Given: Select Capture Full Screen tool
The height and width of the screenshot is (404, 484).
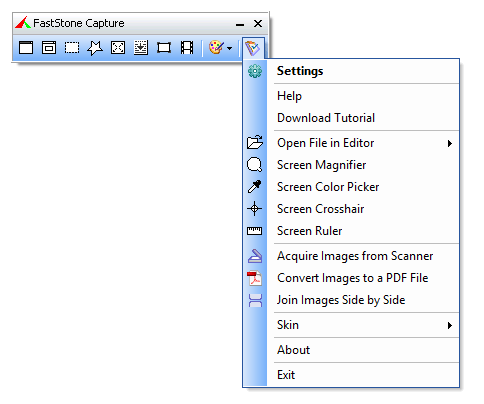Looking at the screenshot, I should tap(118, 48).
